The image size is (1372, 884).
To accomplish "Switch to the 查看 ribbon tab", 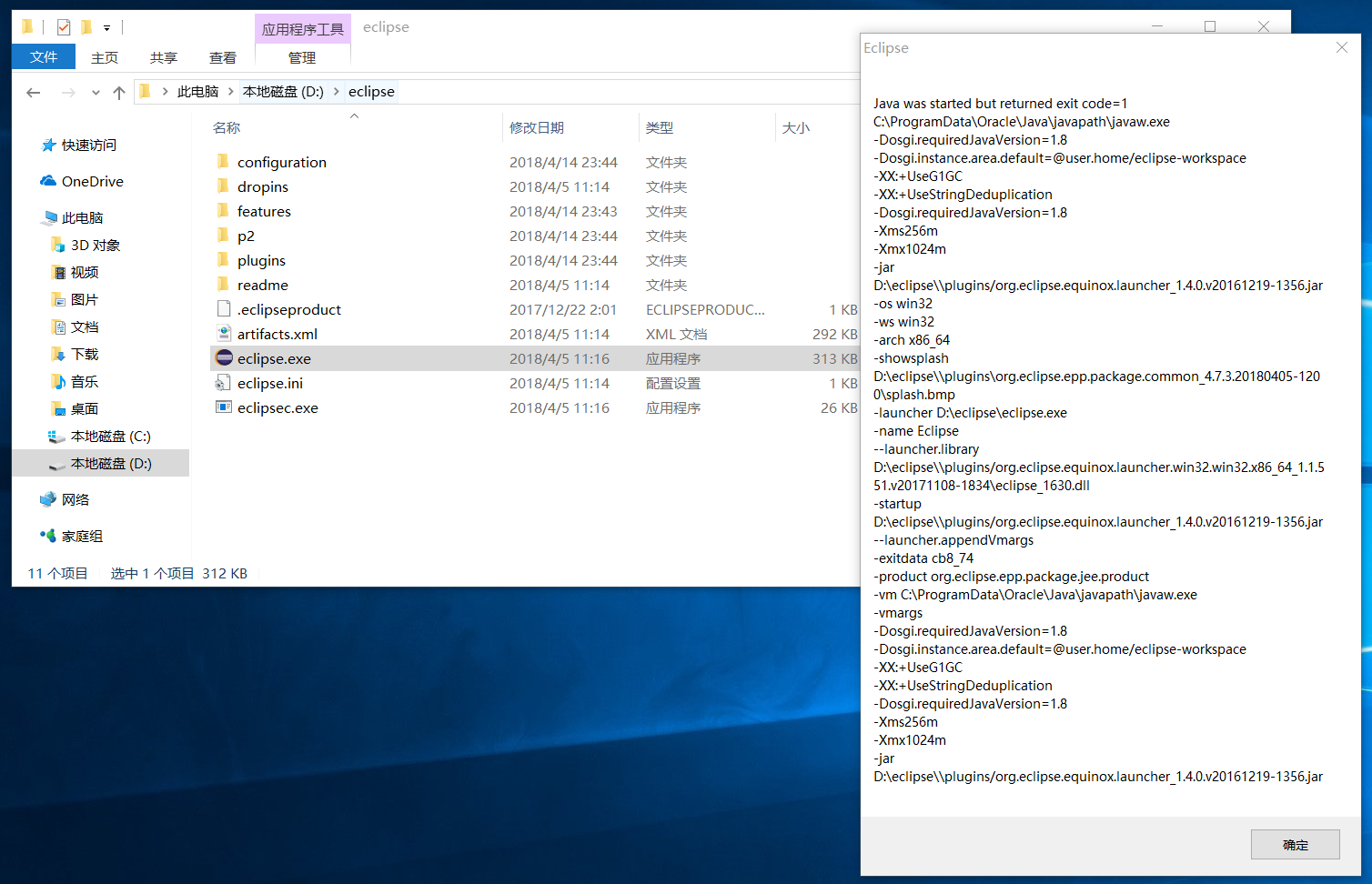I will pos(223,57).
